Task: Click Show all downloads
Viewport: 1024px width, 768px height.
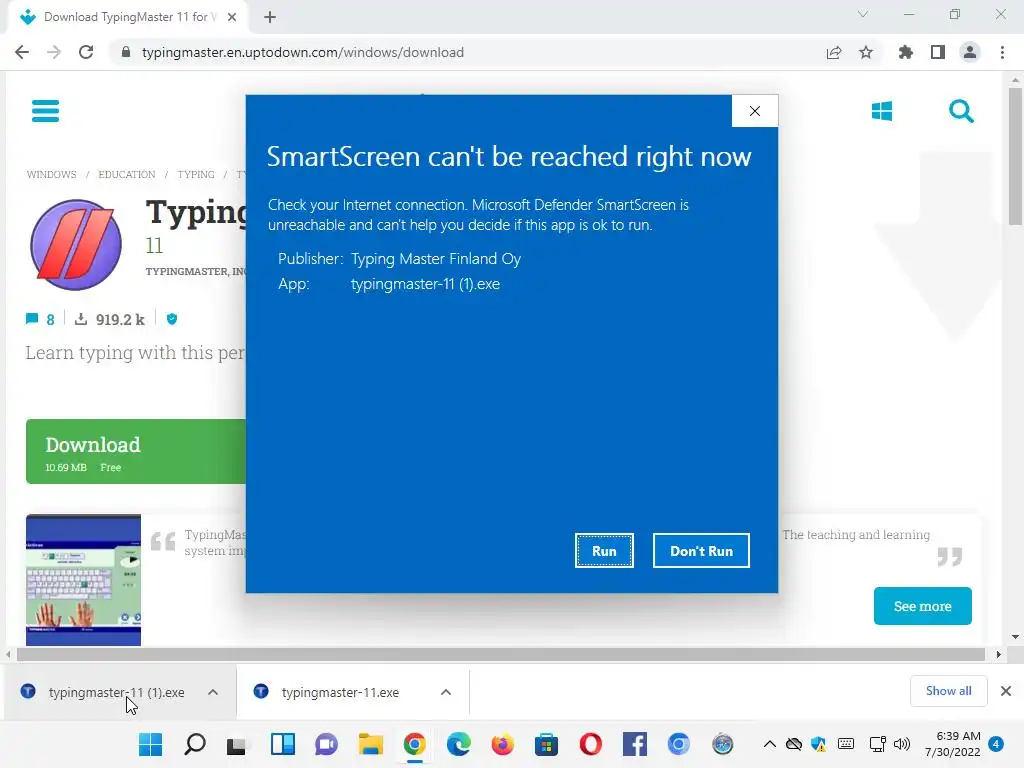Action: tap(948, 691)
